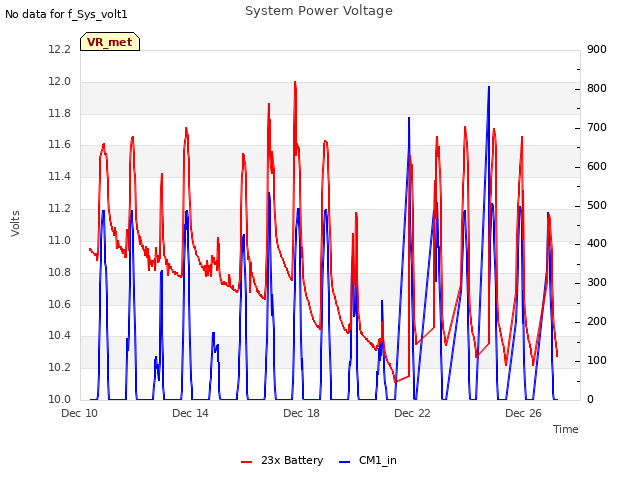Click the VR_met label box

pos(110,42)
